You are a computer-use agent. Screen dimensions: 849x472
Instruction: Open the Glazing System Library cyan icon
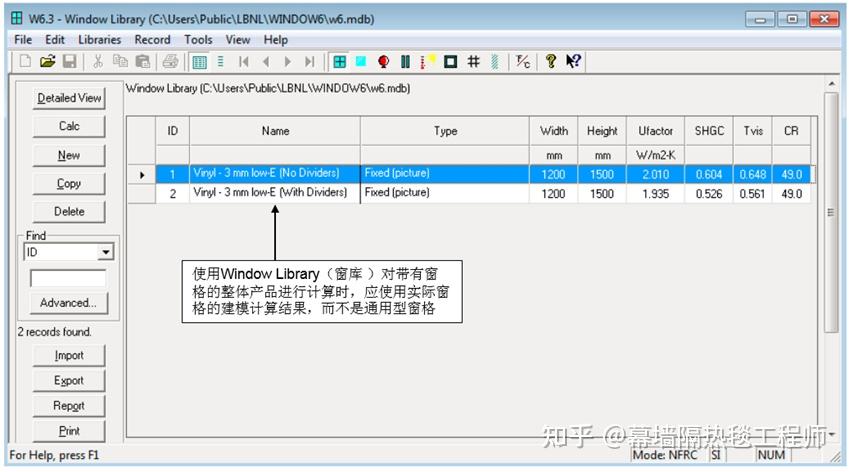pyautogui.click(x=361, y=61)
